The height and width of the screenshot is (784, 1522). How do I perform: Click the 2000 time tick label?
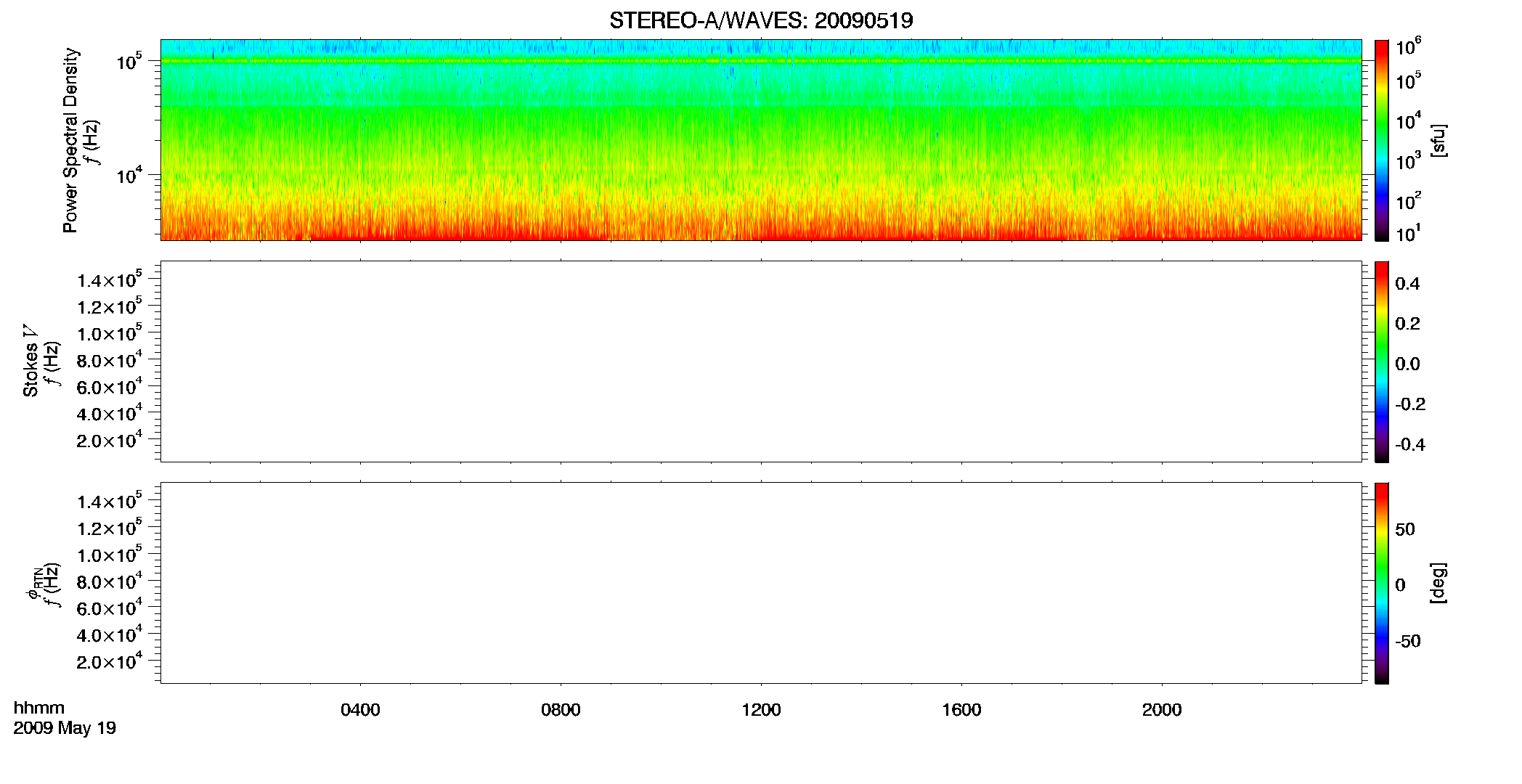coord(1162,710)
